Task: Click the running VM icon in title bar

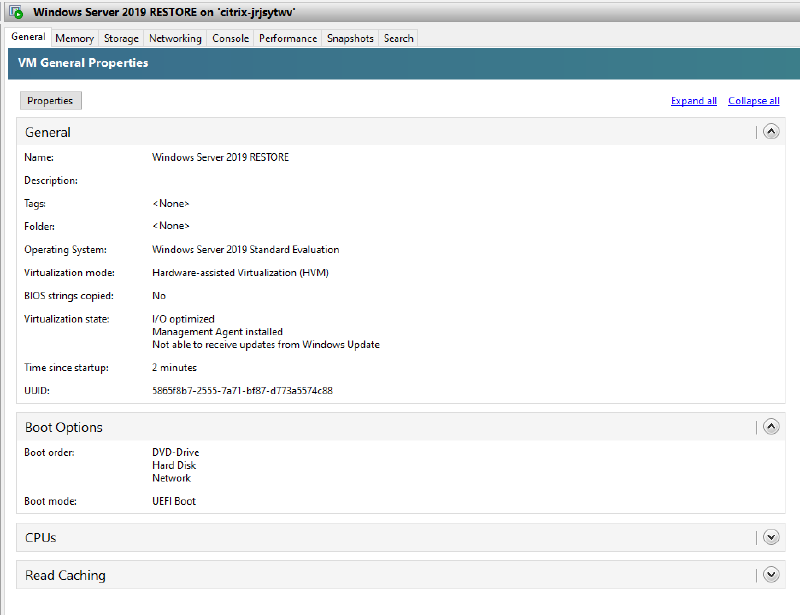Action: click(16, 12)
